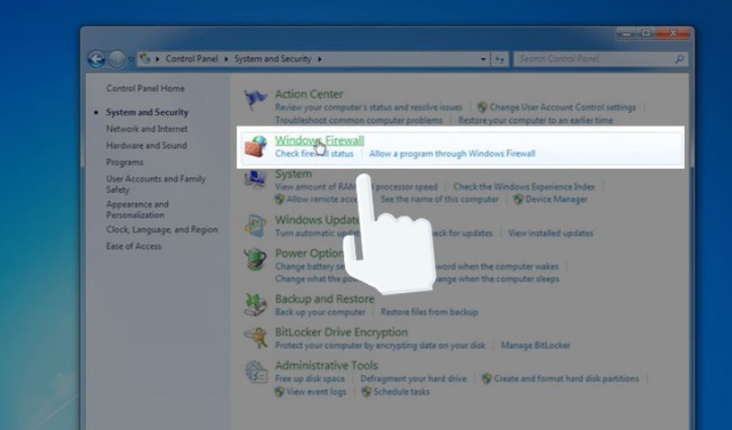Open Allow a program through Windows Firewall
The image size is (732, 430).
pos(452,154)
